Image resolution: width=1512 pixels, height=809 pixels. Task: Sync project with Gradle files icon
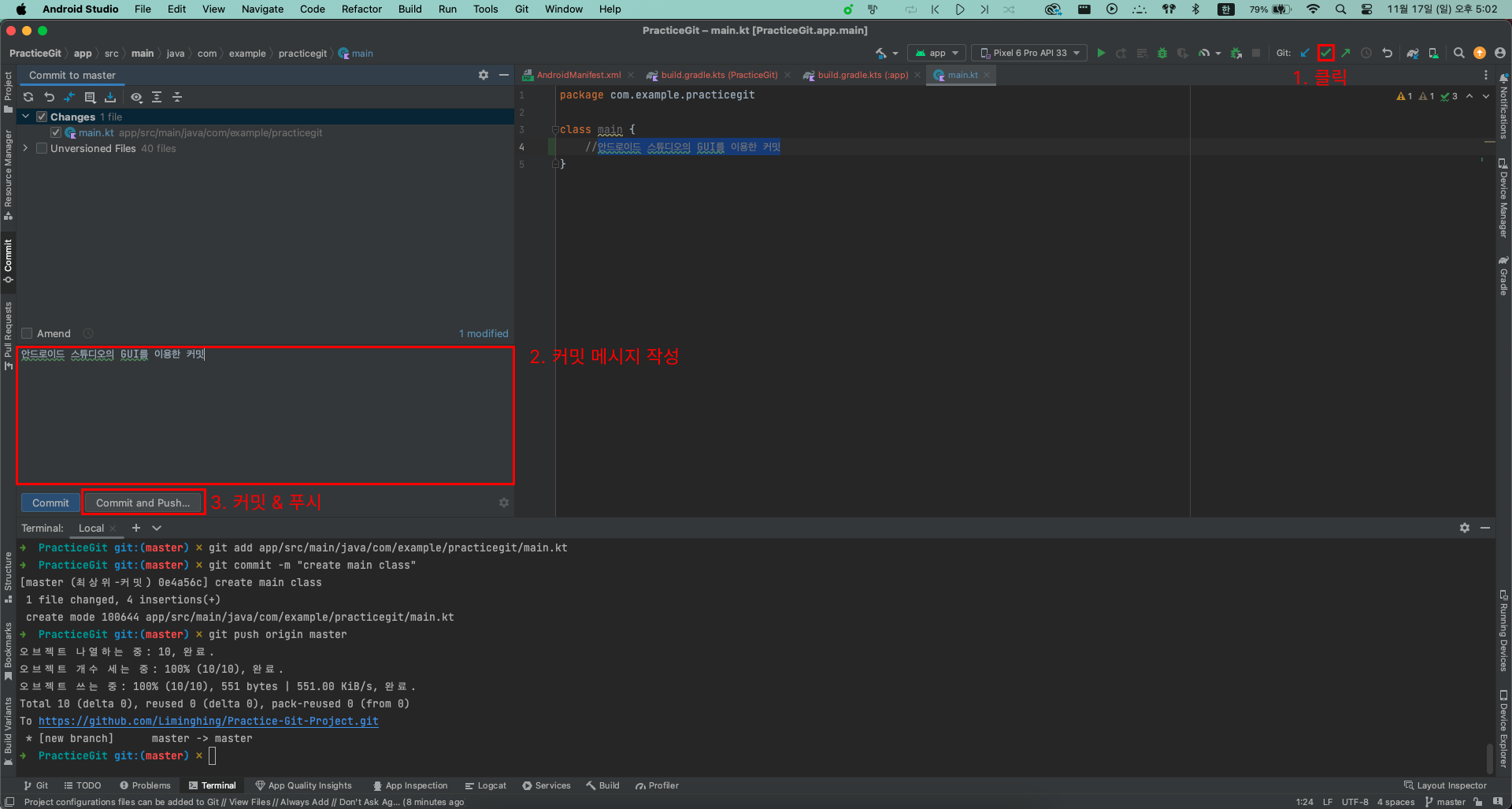(x=1413, y=53)
